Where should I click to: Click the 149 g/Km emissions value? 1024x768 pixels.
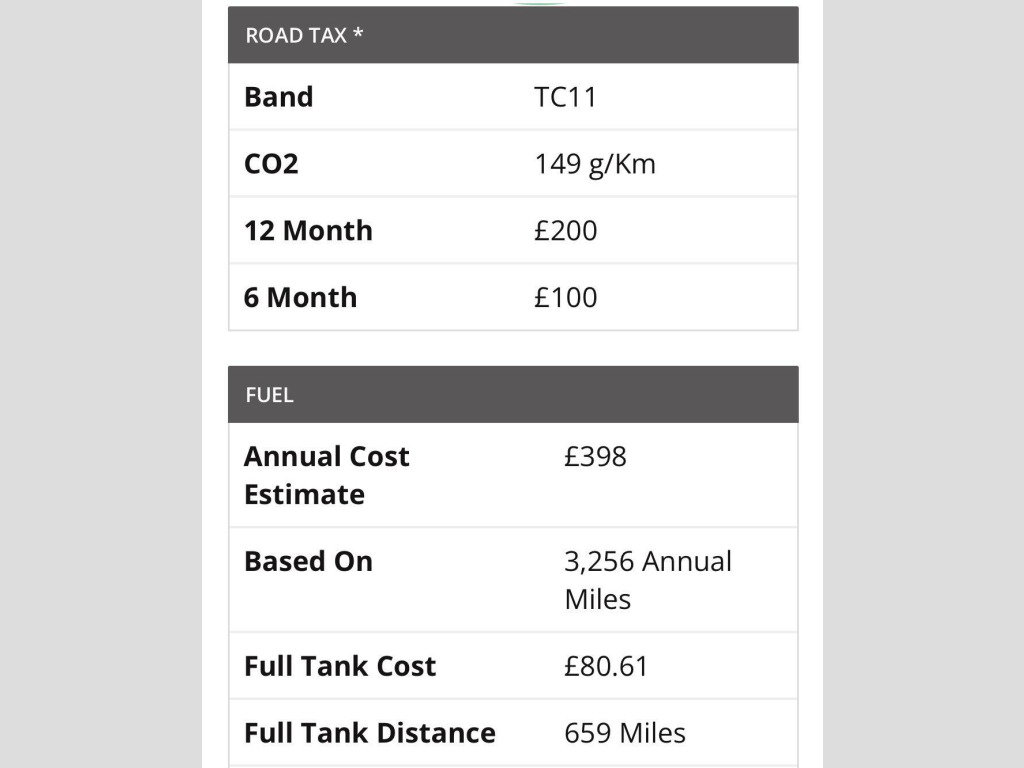pyautogui.click(x=595, y=164)
